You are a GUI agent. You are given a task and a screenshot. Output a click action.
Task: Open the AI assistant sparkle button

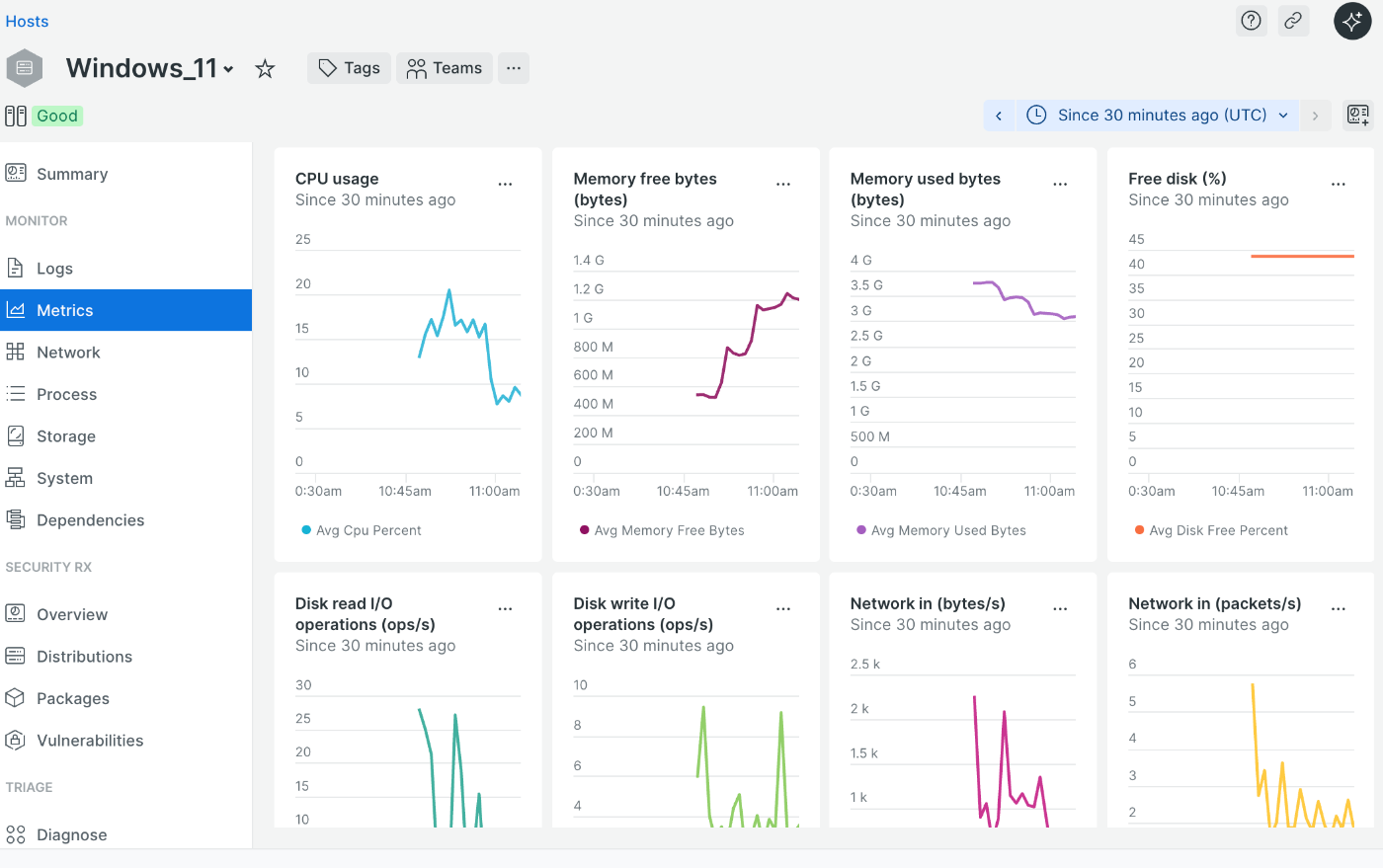[1352, 21]
